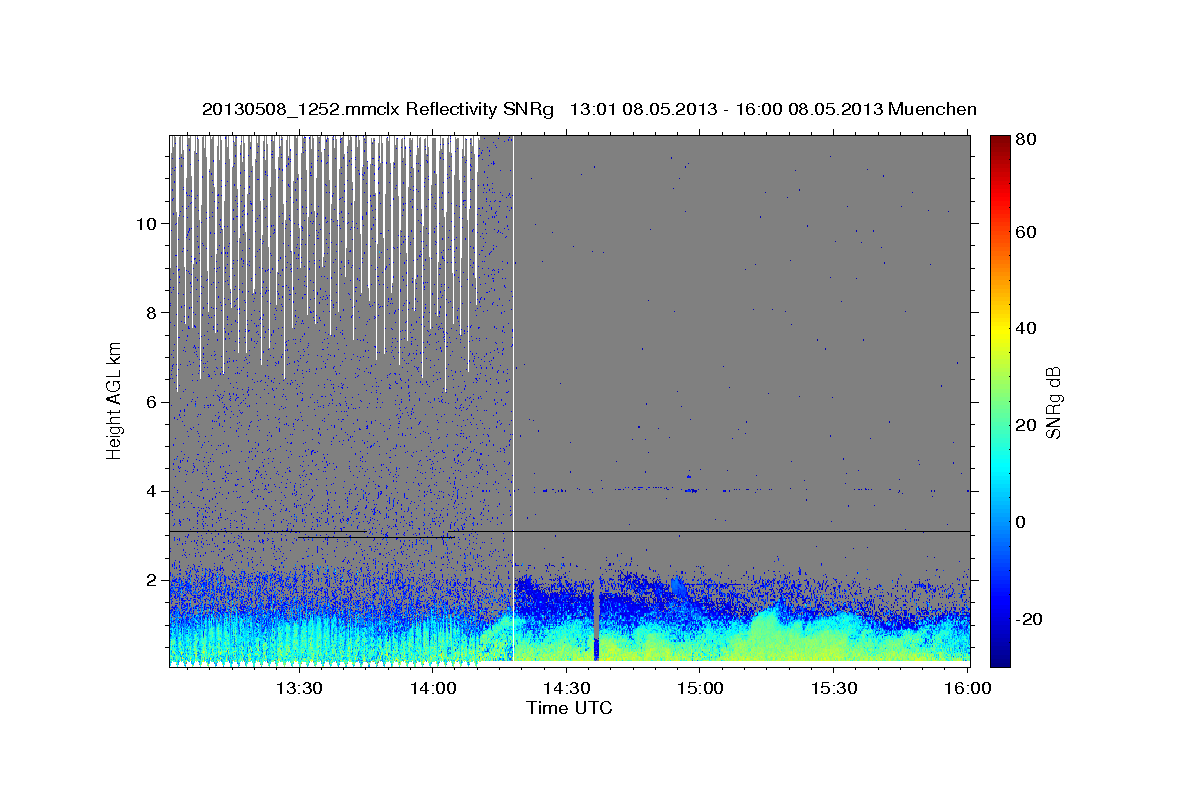The width and height of the screenshot is (1200, 800).
Task: Click the 'Time UTC' x-axis label
Action: (x=569, y=708)
